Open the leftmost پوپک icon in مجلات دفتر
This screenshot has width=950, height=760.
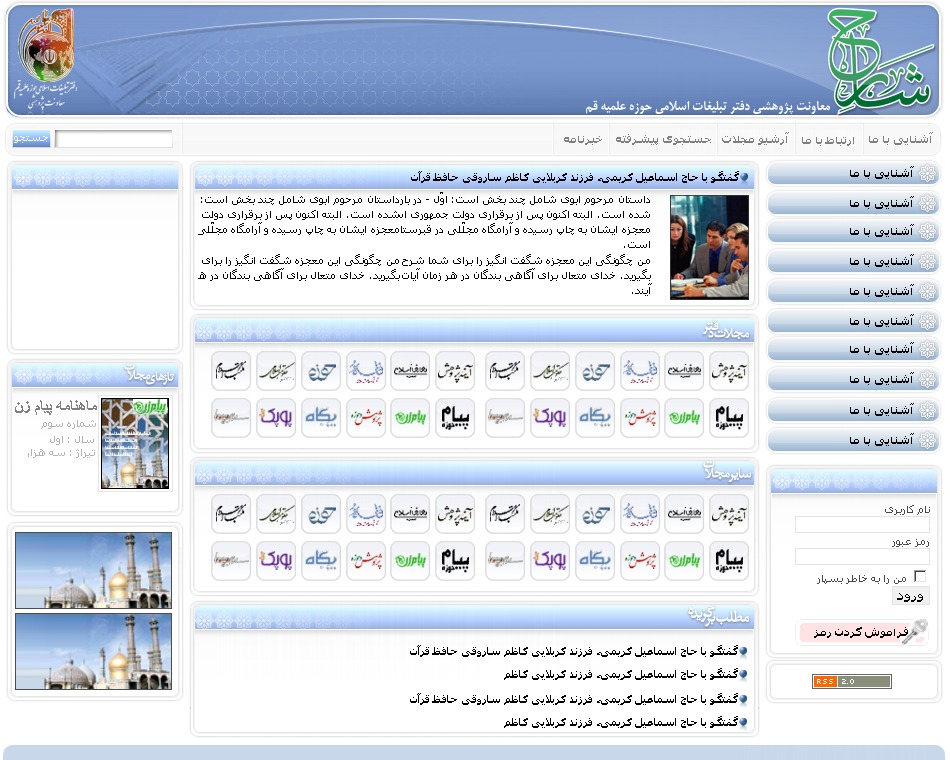276,418
